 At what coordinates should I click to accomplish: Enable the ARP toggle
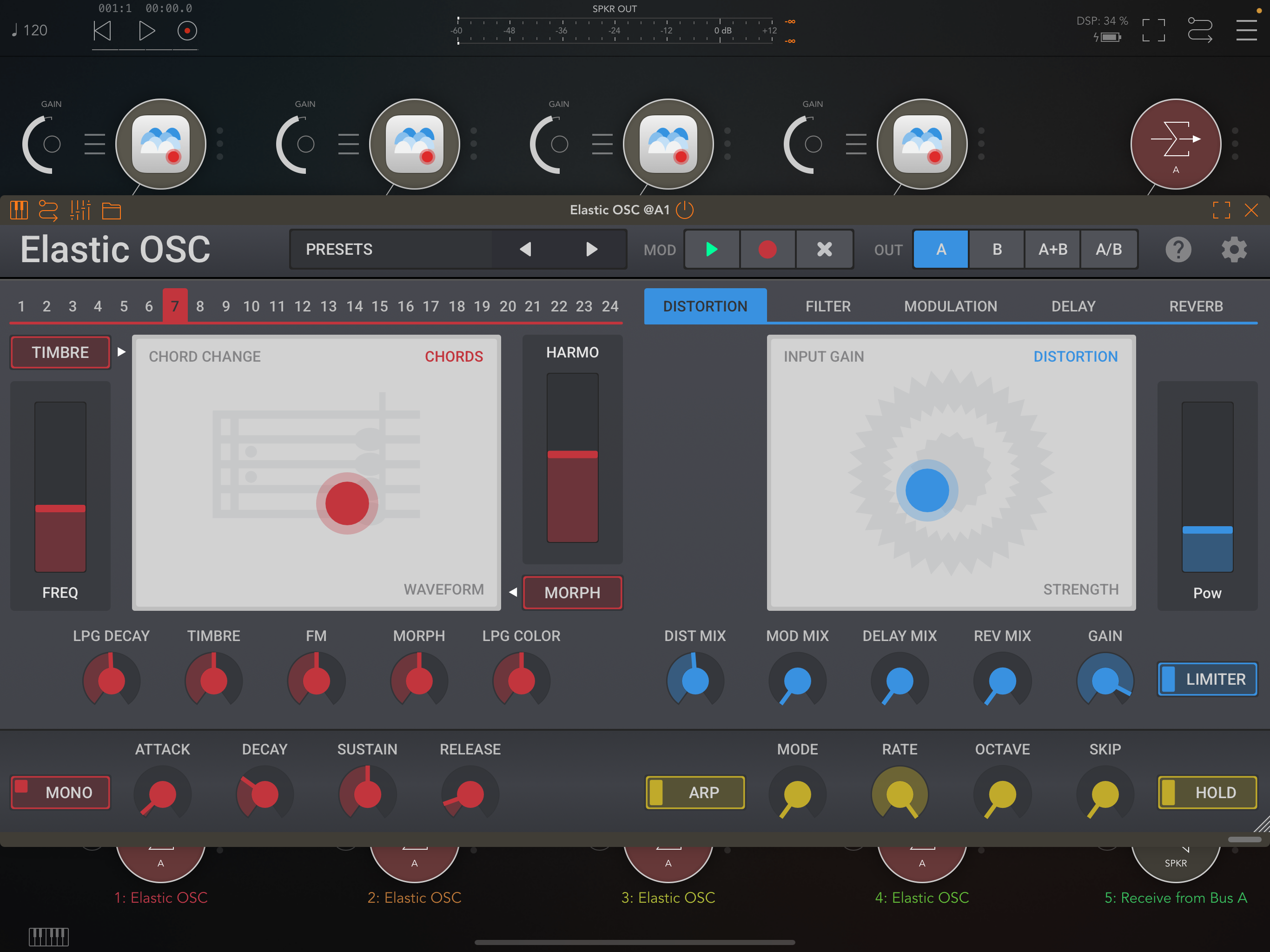click(695, 793)
